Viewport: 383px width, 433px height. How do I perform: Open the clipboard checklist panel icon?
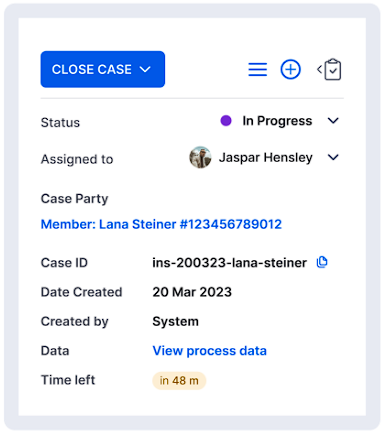pos(329,69)
